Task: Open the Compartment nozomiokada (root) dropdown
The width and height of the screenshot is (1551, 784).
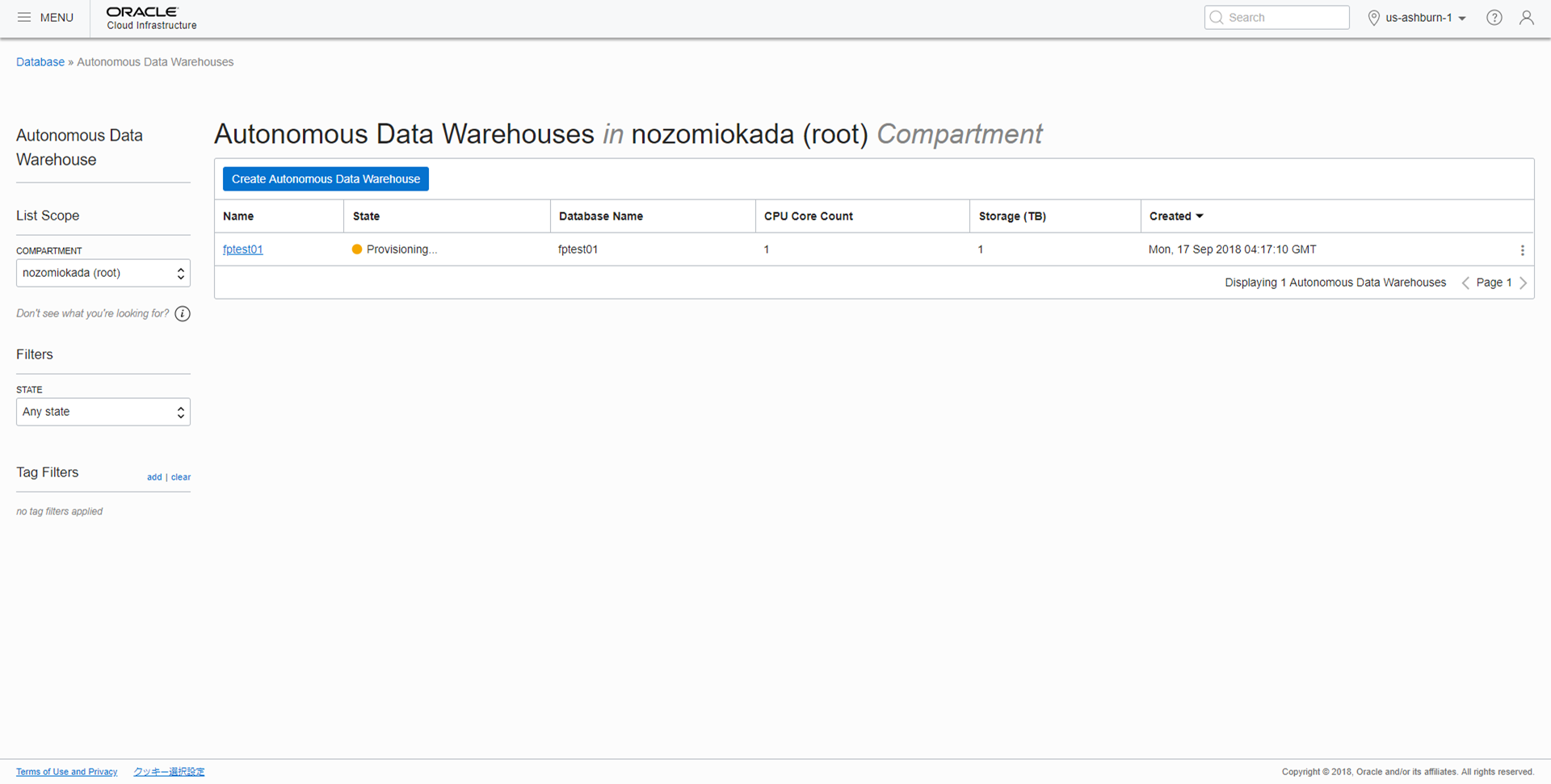Action: pos(103,273)
